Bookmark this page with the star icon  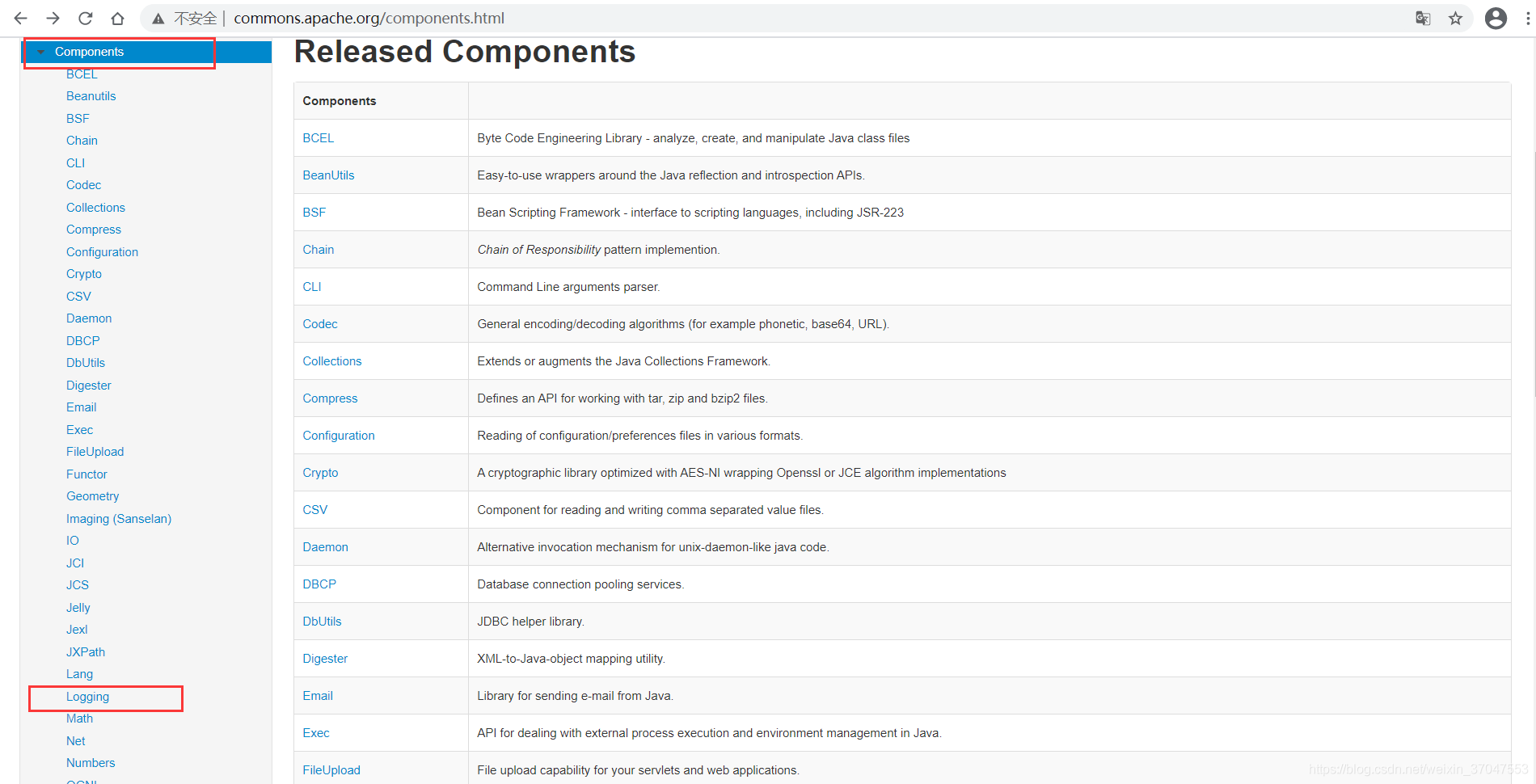point(1455,18)
